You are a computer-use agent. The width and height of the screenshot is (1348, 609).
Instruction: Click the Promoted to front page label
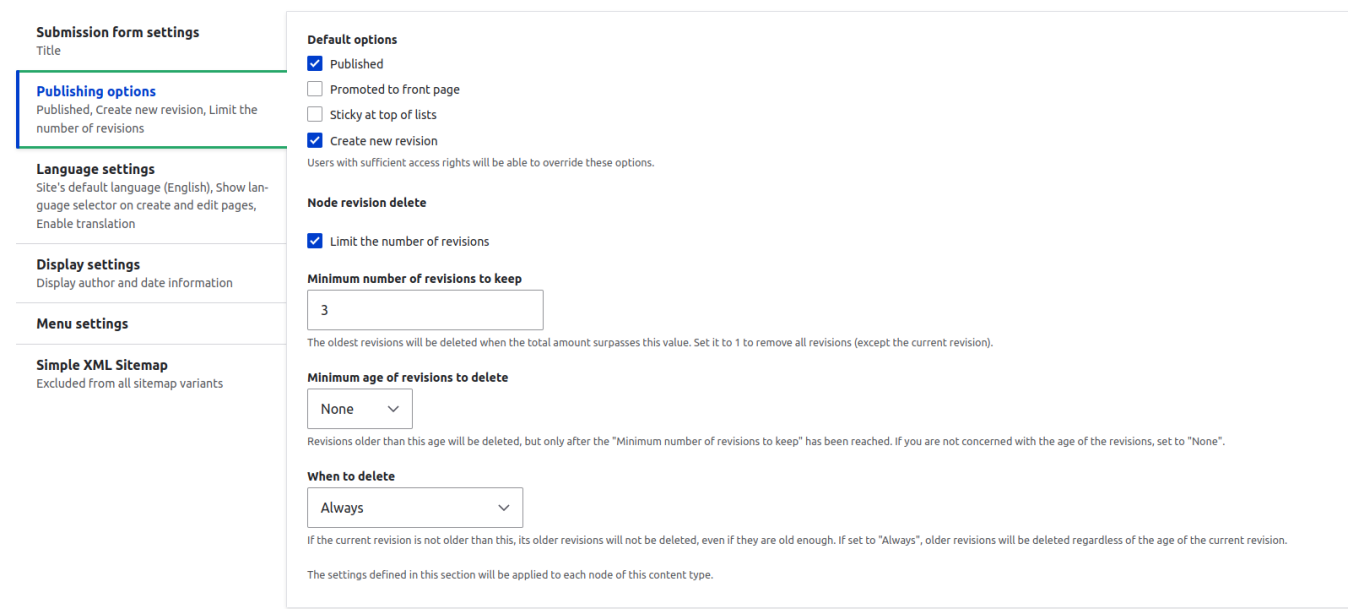(x=395, y=89)
